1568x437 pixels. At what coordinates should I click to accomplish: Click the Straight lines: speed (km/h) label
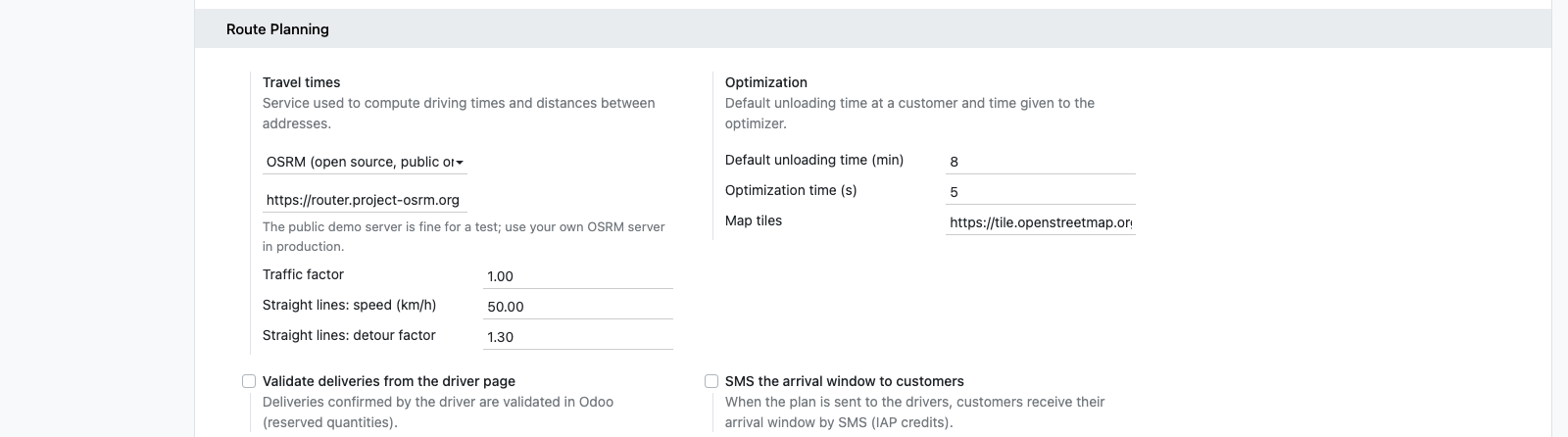point(349,305)
